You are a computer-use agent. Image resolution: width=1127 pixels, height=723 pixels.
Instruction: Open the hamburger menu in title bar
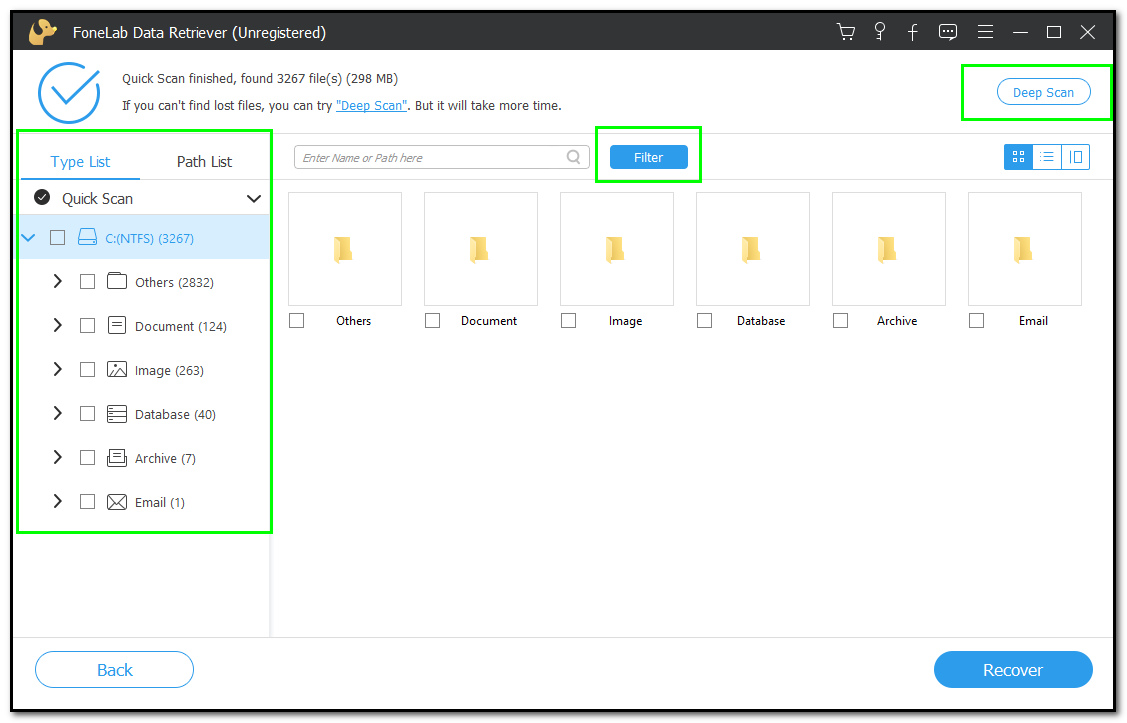click(x=985, y=32)
